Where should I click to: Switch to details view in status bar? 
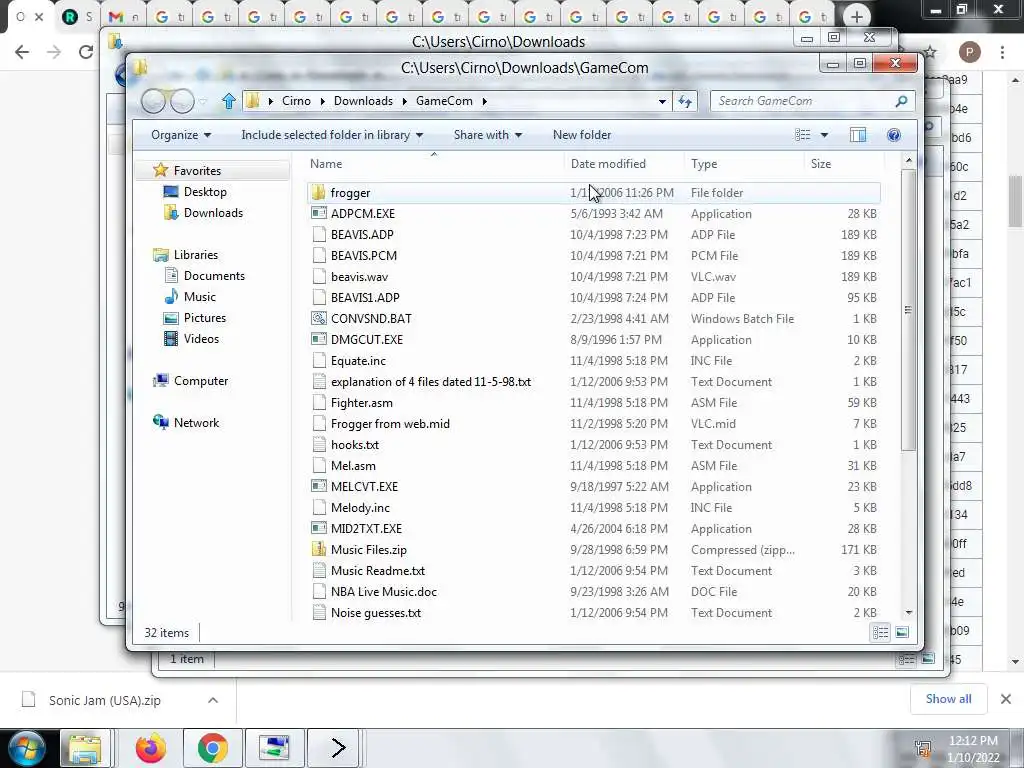(880, 632)
